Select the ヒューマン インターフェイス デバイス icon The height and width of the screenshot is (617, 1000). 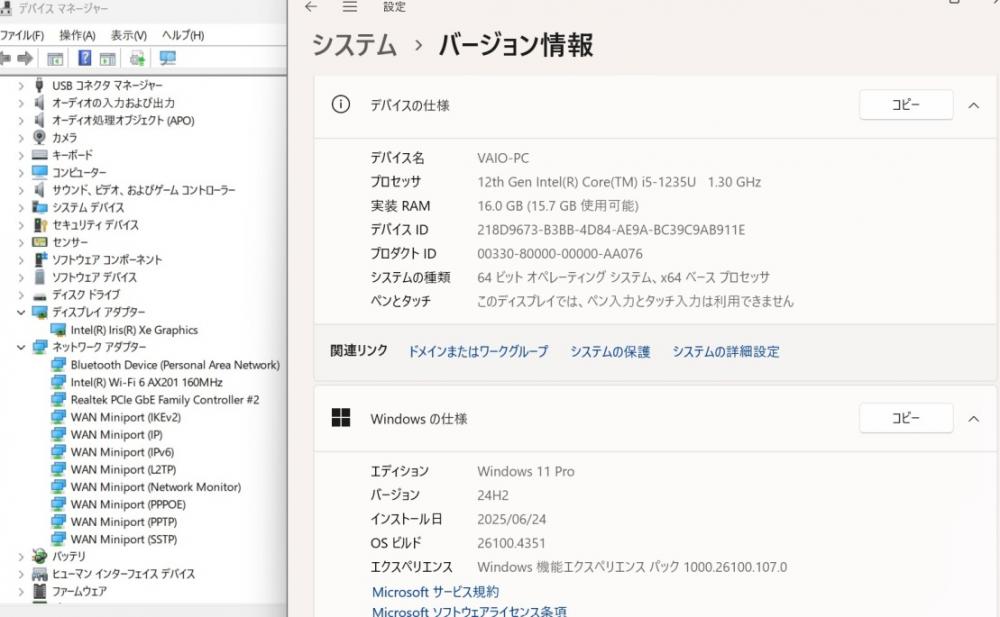point(40,574)
